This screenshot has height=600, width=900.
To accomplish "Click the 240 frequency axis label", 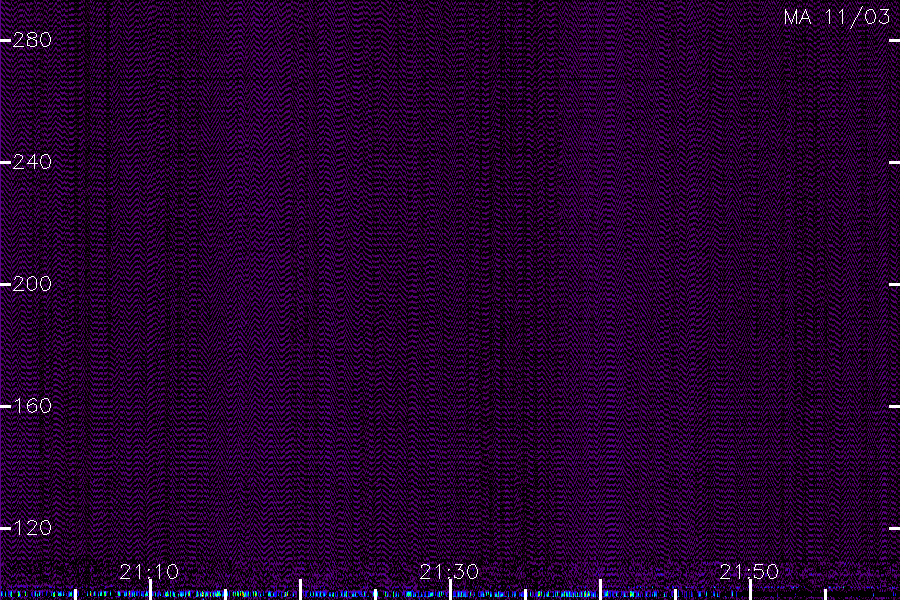I will (32, 161).
